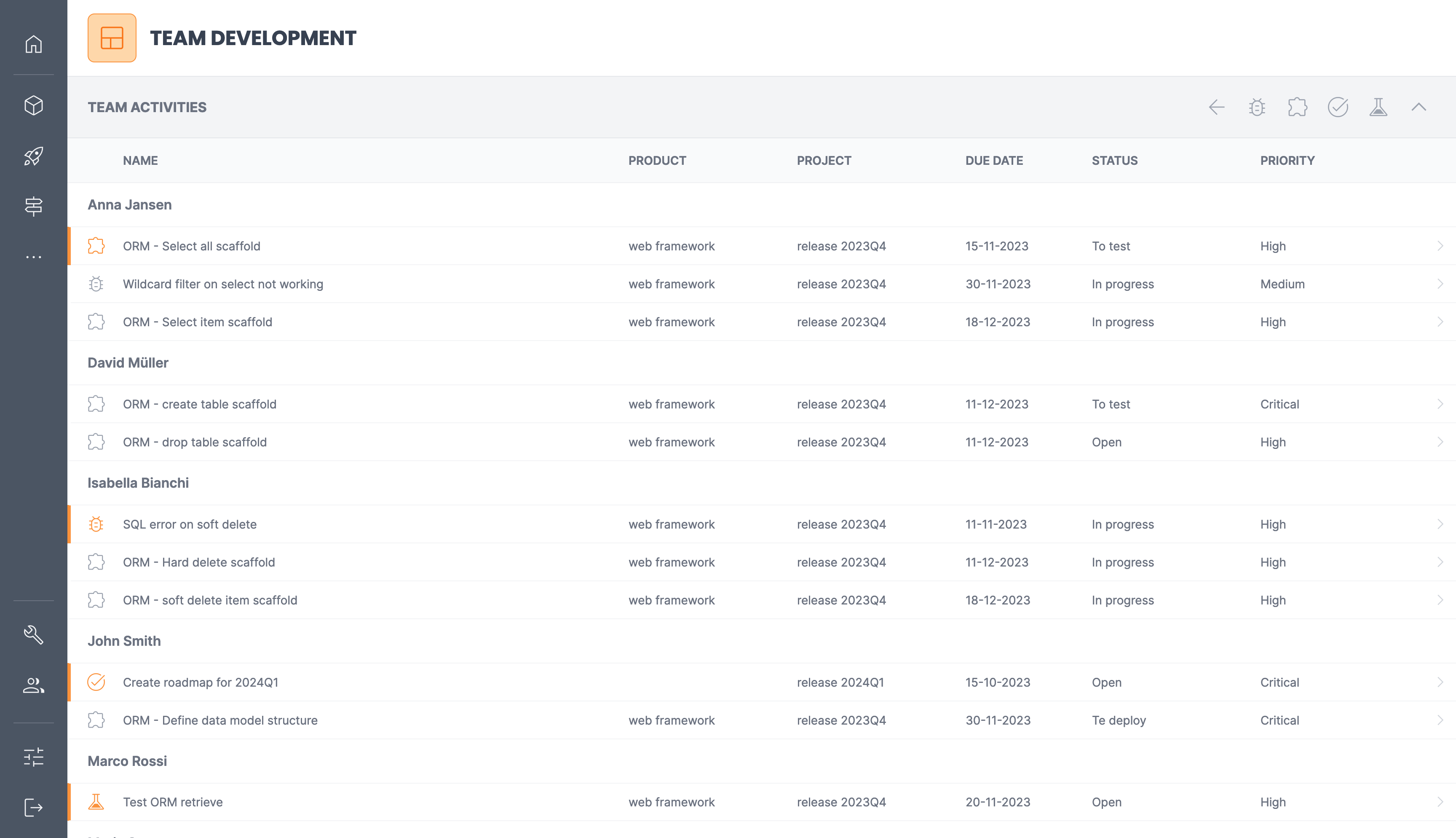
Task: Sort by DUE DATE column header
Action: tap(994, 161)
